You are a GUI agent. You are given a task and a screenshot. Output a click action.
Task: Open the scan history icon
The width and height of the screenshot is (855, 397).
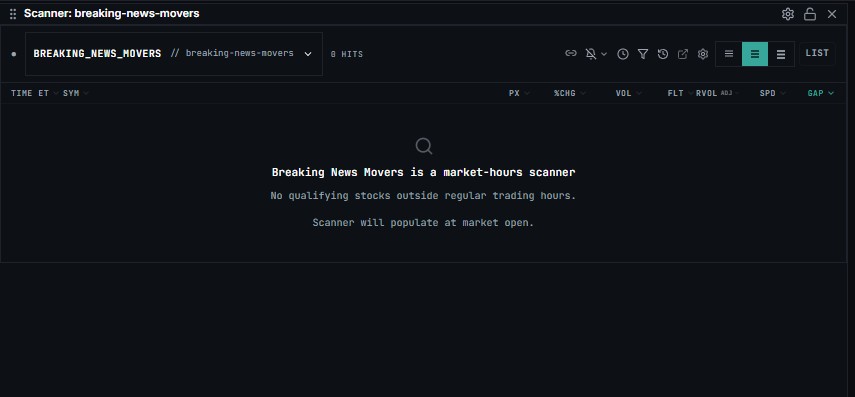663,53
